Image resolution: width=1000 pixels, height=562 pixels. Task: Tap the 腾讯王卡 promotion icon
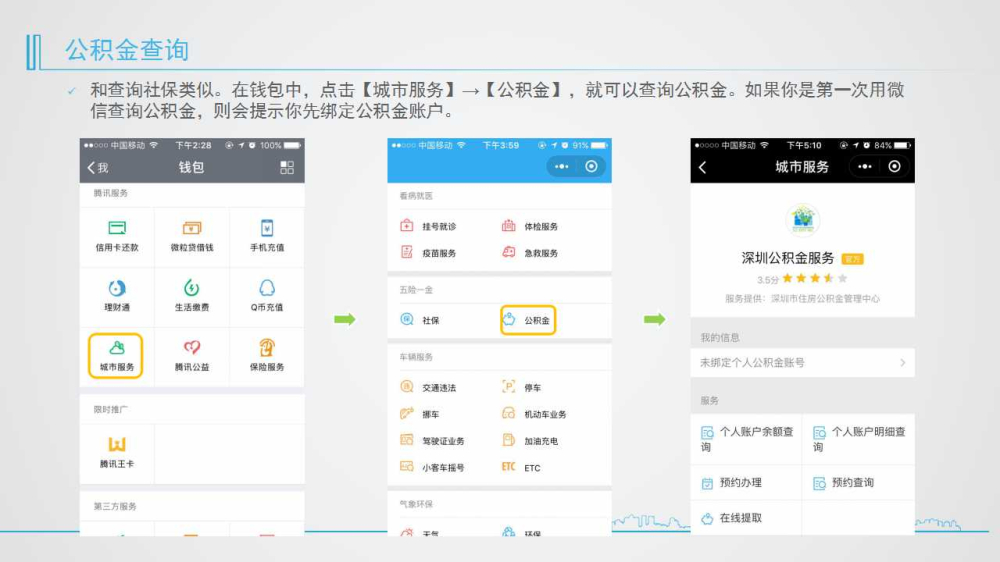117,452
